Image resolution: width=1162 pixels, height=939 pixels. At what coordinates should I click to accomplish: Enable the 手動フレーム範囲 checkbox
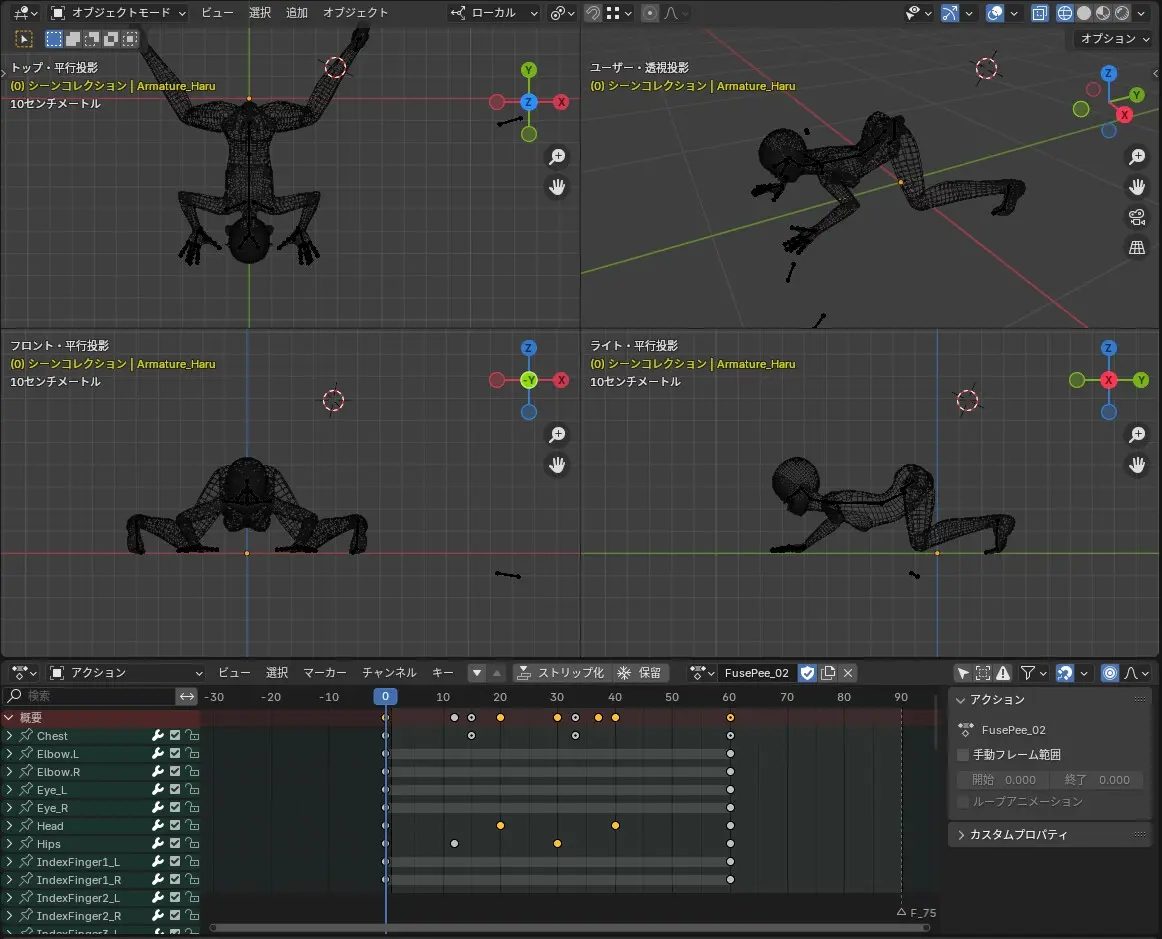(x=963, y=755)
